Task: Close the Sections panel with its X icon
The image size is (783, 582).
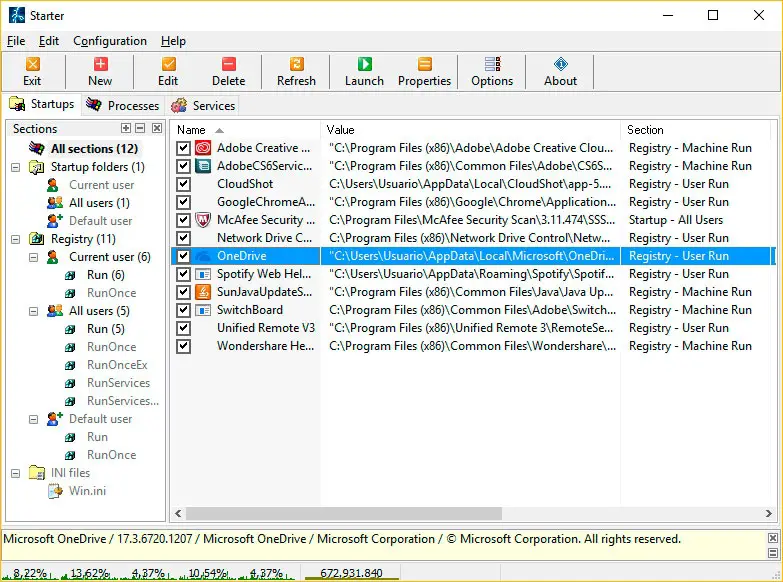Action: tap(157, 128)
